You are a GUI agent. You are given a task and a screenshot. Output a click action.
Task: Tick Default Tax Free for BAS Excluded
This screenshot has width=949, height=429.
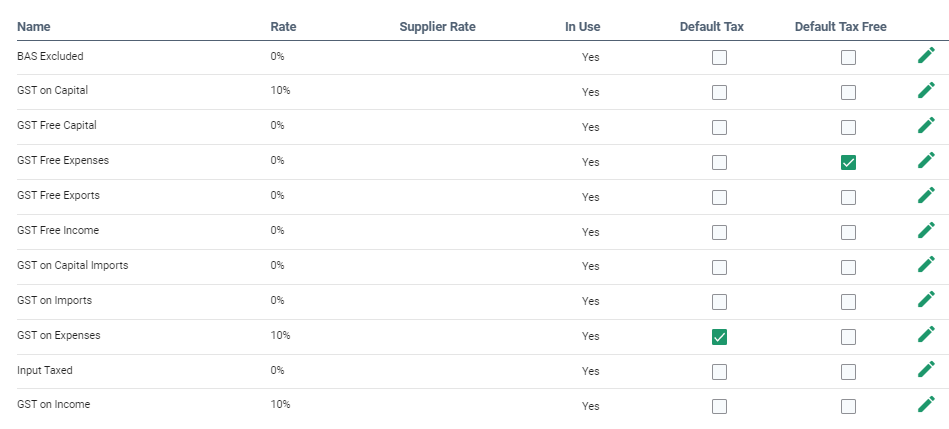[x=848, y=57]
